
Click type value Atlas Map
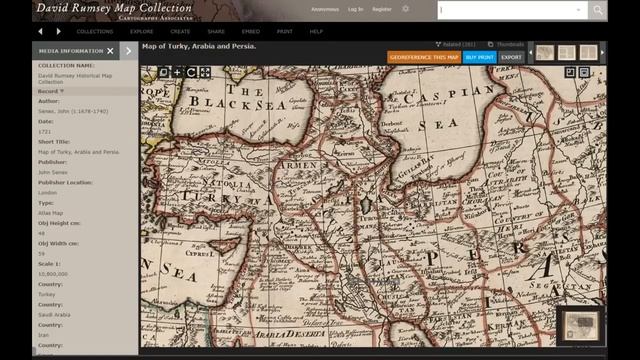click(x=51, y=213)
